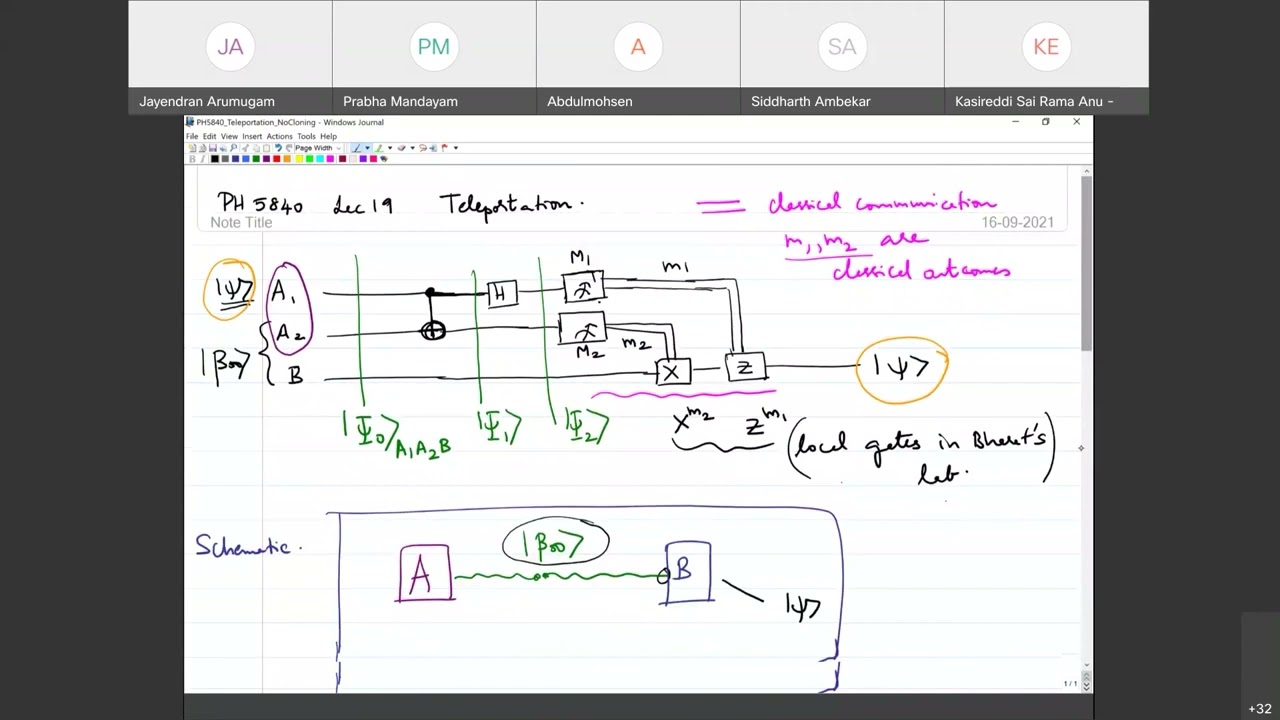
Task: Click the Siddharth Ambekar participant tile
Action: (x=842, y=57)
